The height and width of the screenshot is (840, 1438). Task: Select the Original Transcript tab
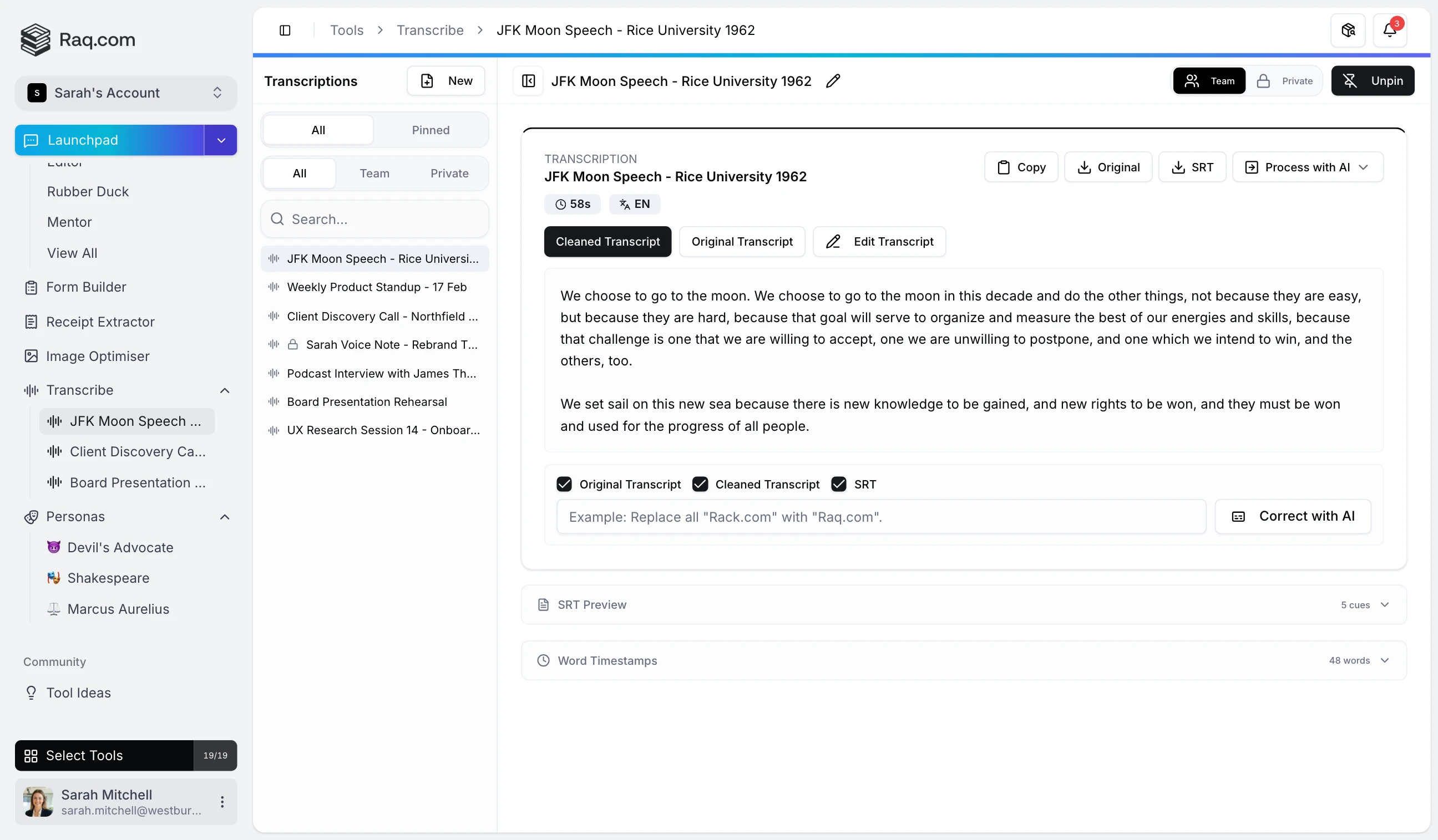(x=742, y=241)
